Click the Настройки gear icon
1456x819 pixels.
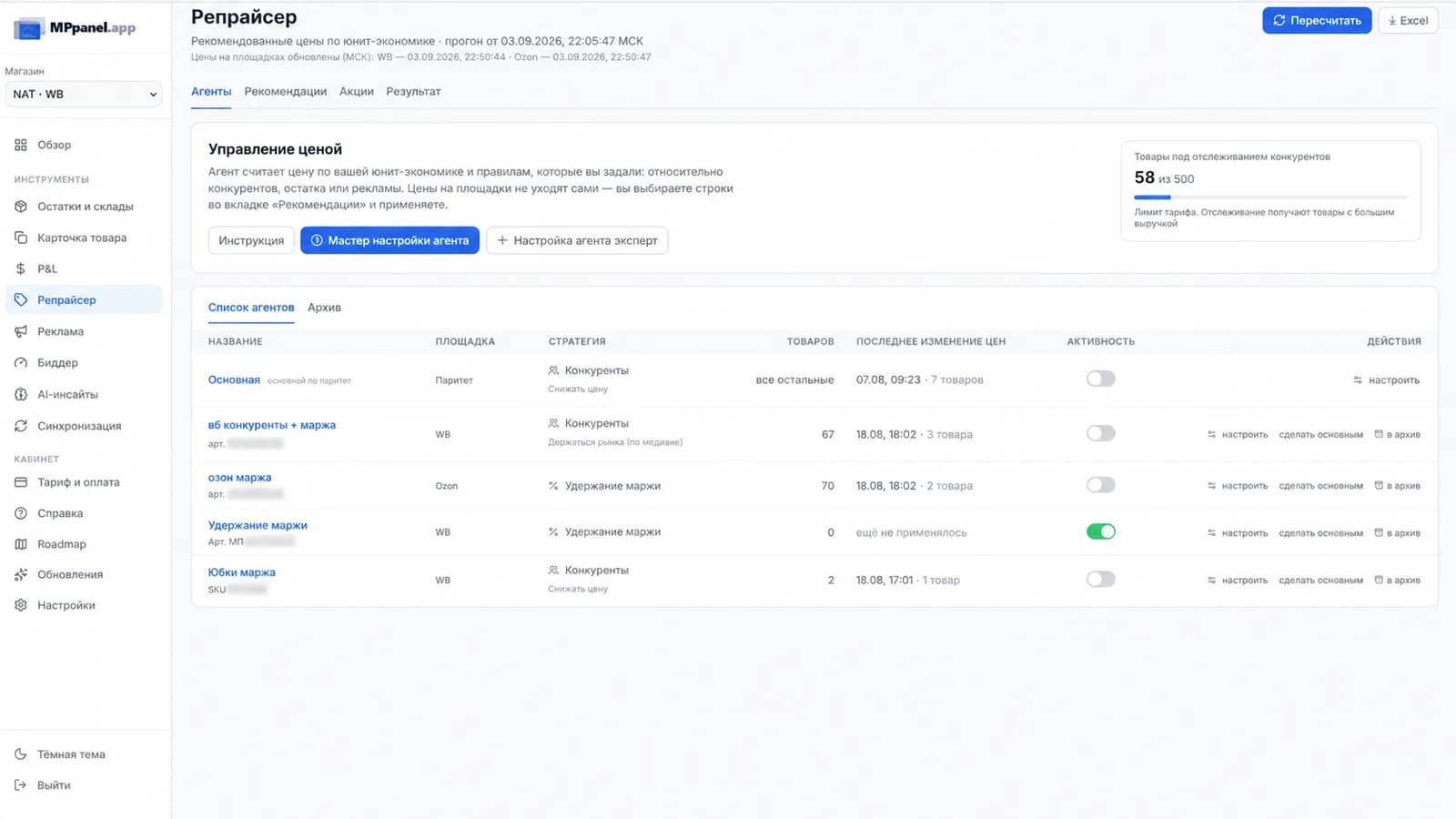click(x=21, y=605)
